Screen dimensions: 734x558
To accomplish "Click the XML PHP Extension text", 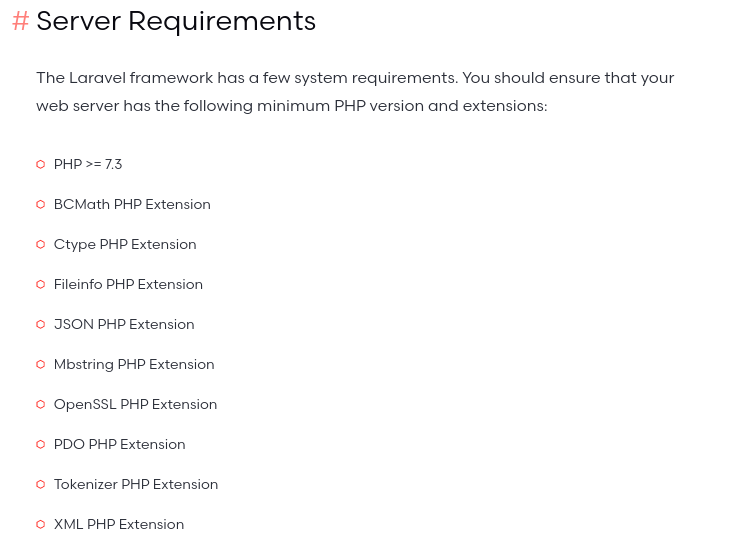I will click(x=119, y=524).
